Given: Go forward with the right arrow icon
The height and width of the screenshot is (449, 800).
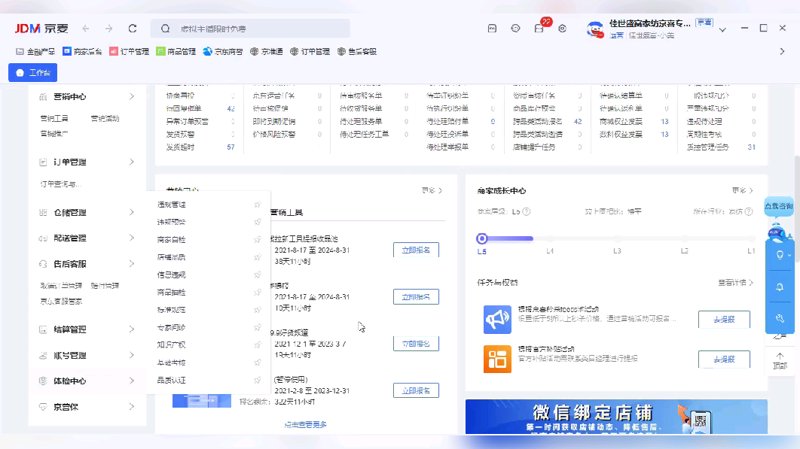Looking at the screenshot, I should 109,29.
